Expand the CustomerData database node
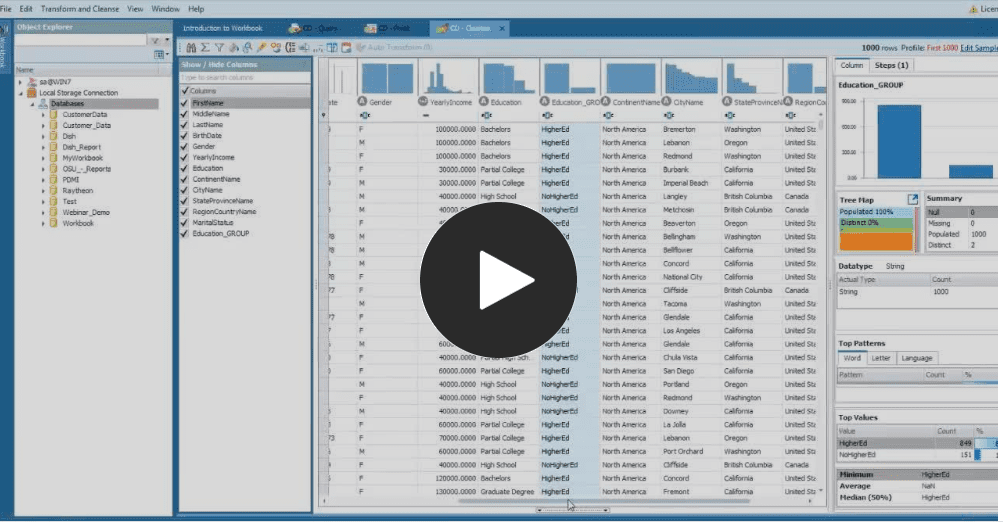The image size is (1003, 523). pos(43,114)
